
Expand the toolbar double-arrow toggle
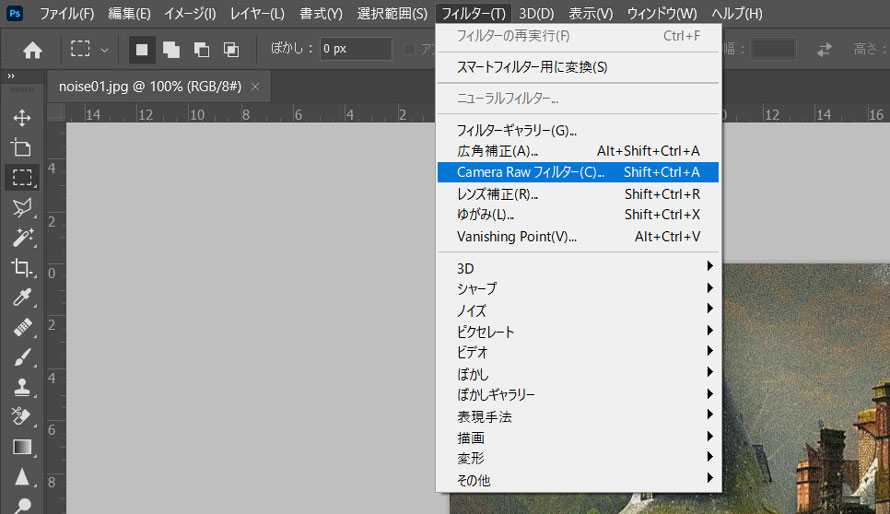pos(11,76)
